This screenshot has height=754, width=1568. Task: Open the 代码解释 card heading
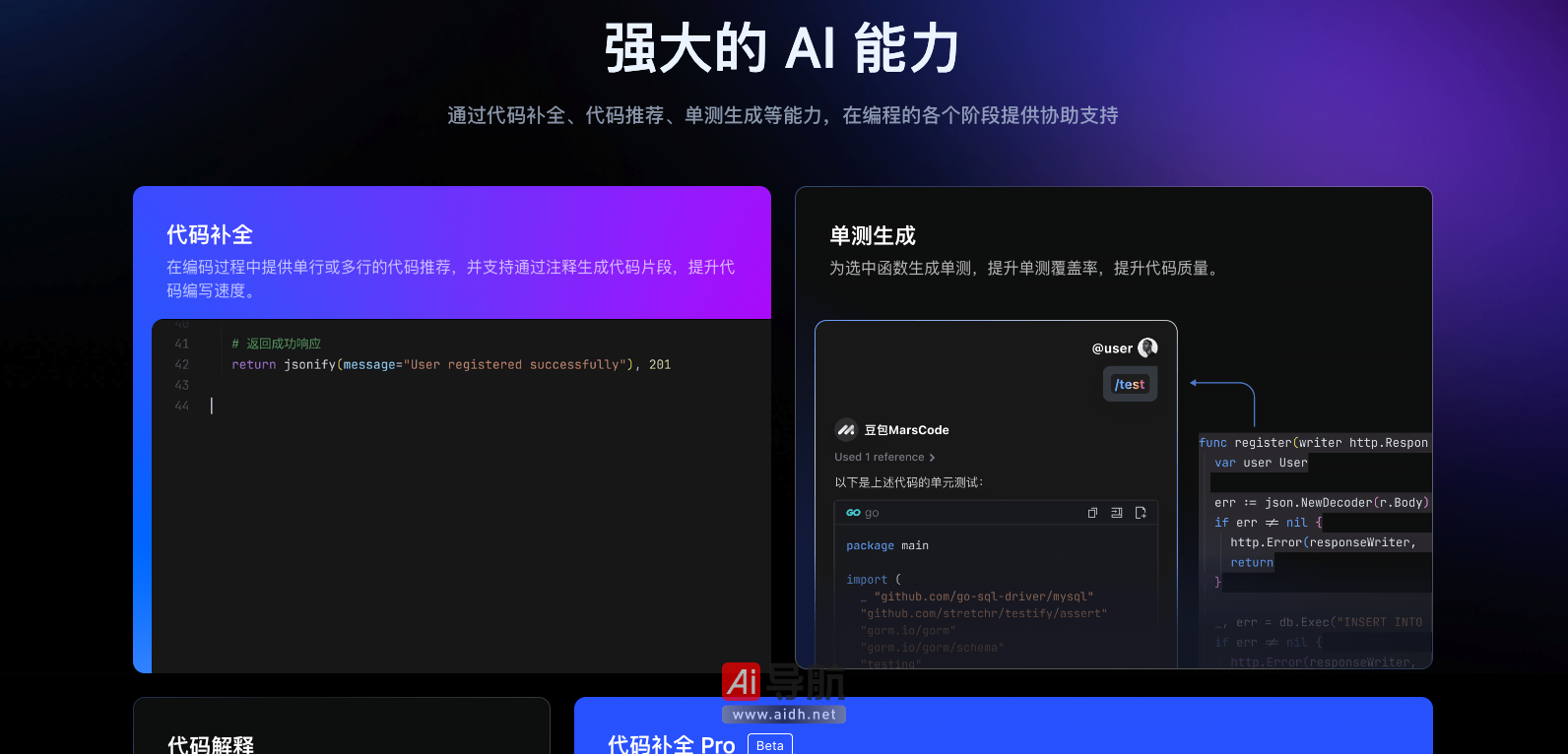pyautogui.click(x=211, y=744)
